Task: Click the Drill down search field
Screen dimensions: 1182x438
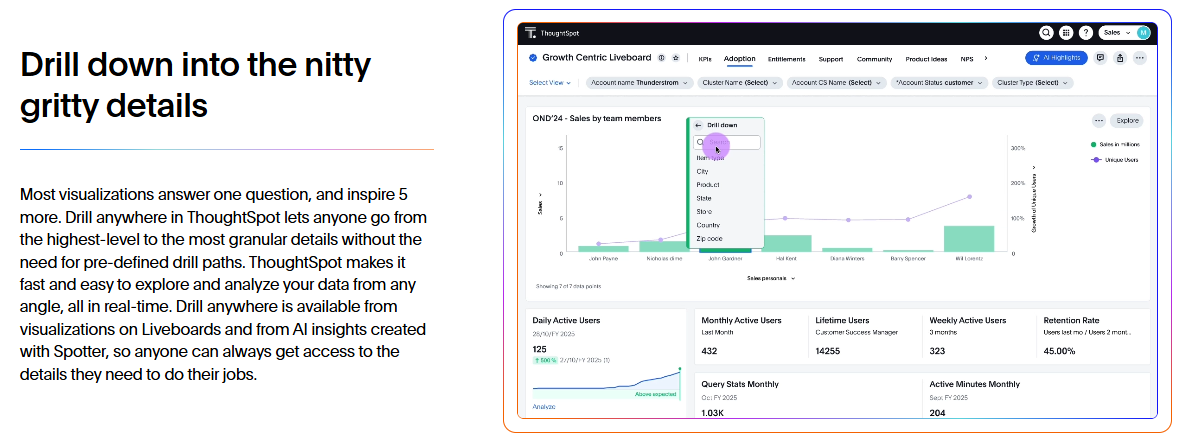Action: click(x=728, y=143)
